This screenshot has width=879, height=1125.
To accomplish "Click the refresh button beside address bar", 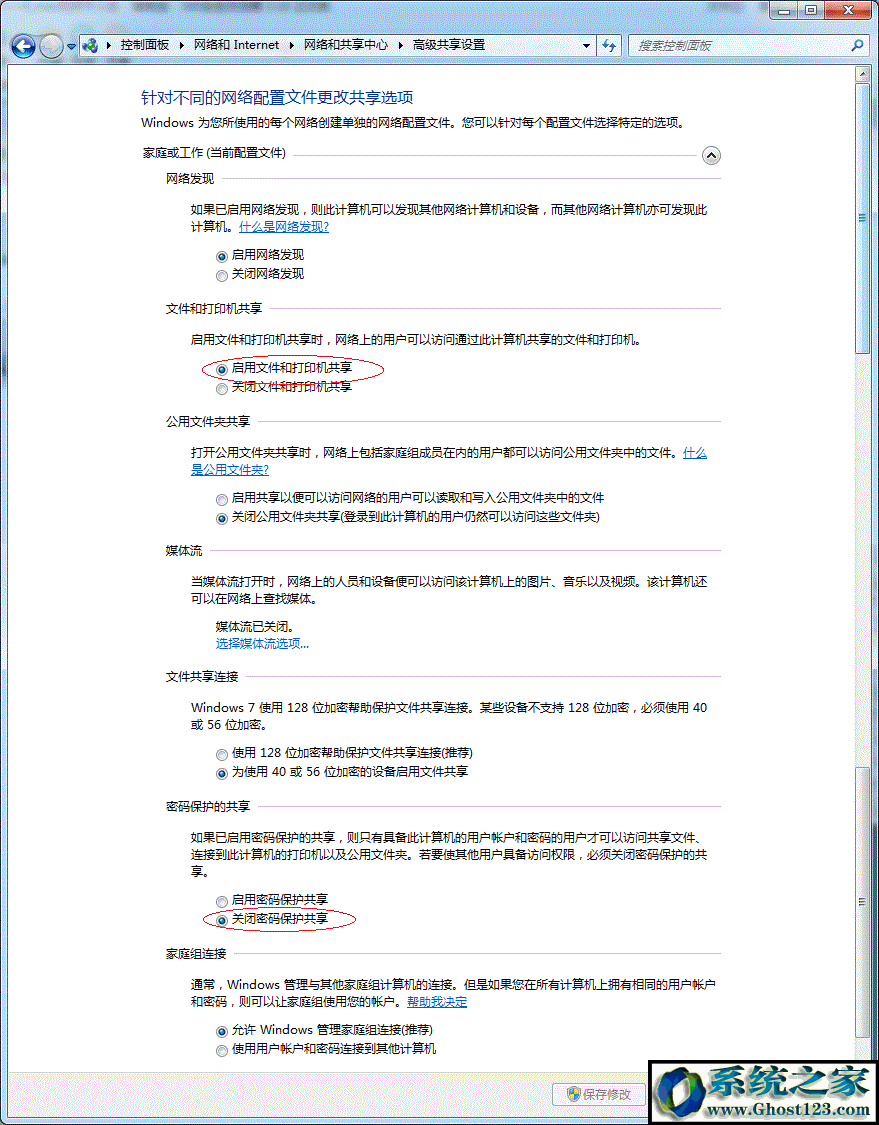I will coord(609,45).
